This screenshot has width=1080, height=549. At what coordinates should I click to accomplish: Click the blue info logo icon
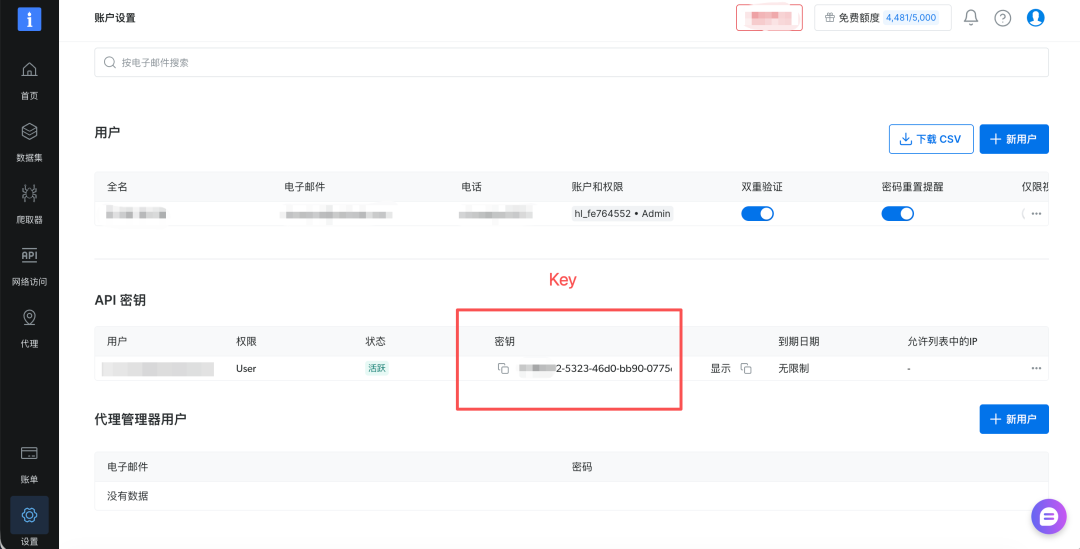[x=29, y=19]
